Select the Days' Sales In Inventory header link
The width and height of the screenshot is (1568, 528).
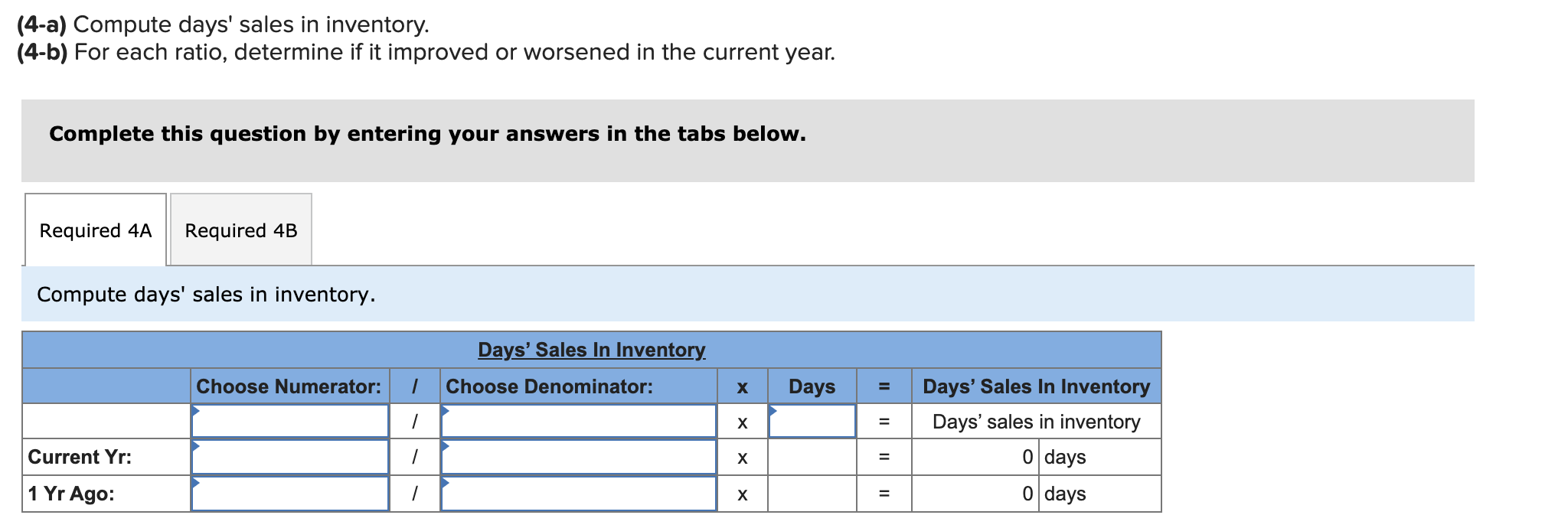pyautogui.click(x=590, y=350)
